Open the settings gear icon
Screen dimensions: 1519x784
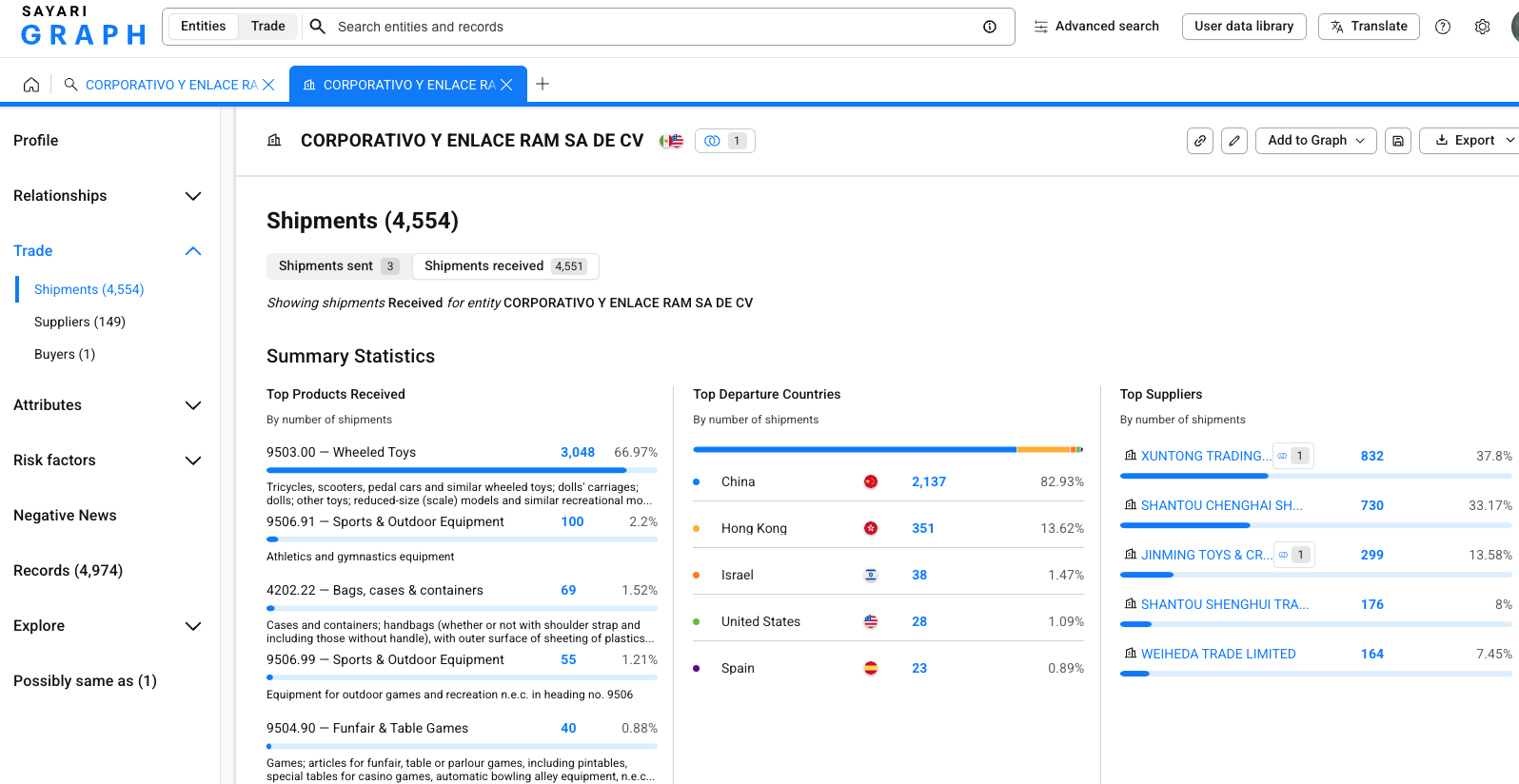pyautogui.click(x=1482, y=27)
